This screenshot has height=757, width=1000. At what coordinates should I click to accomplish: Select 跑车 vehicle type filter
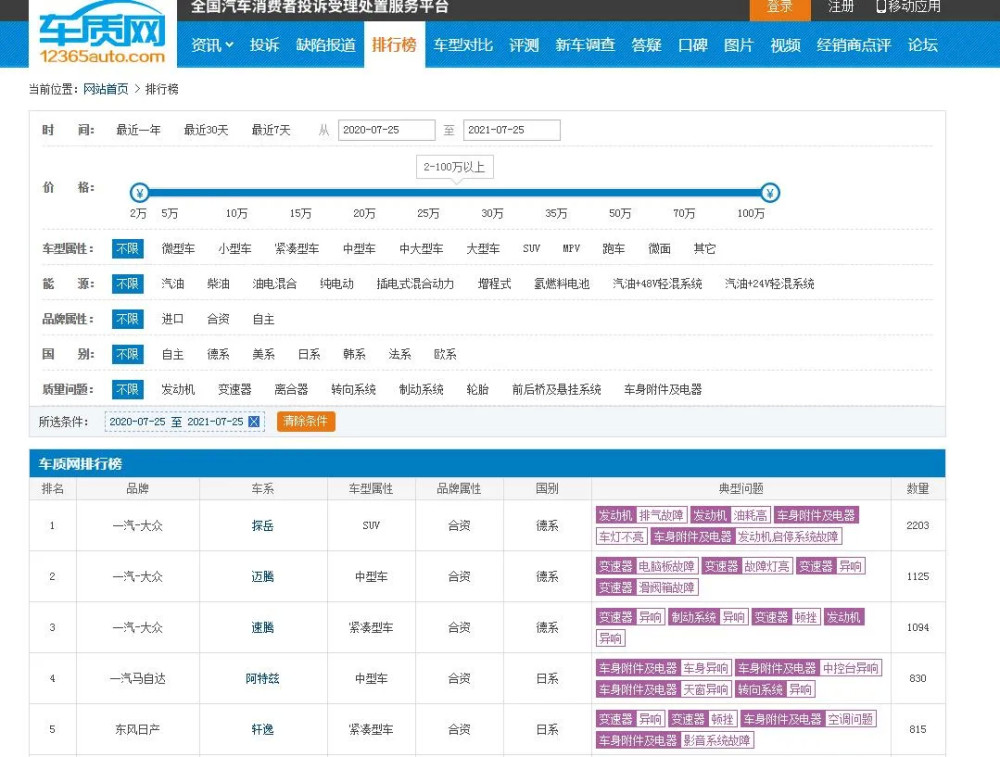[614, 249]
